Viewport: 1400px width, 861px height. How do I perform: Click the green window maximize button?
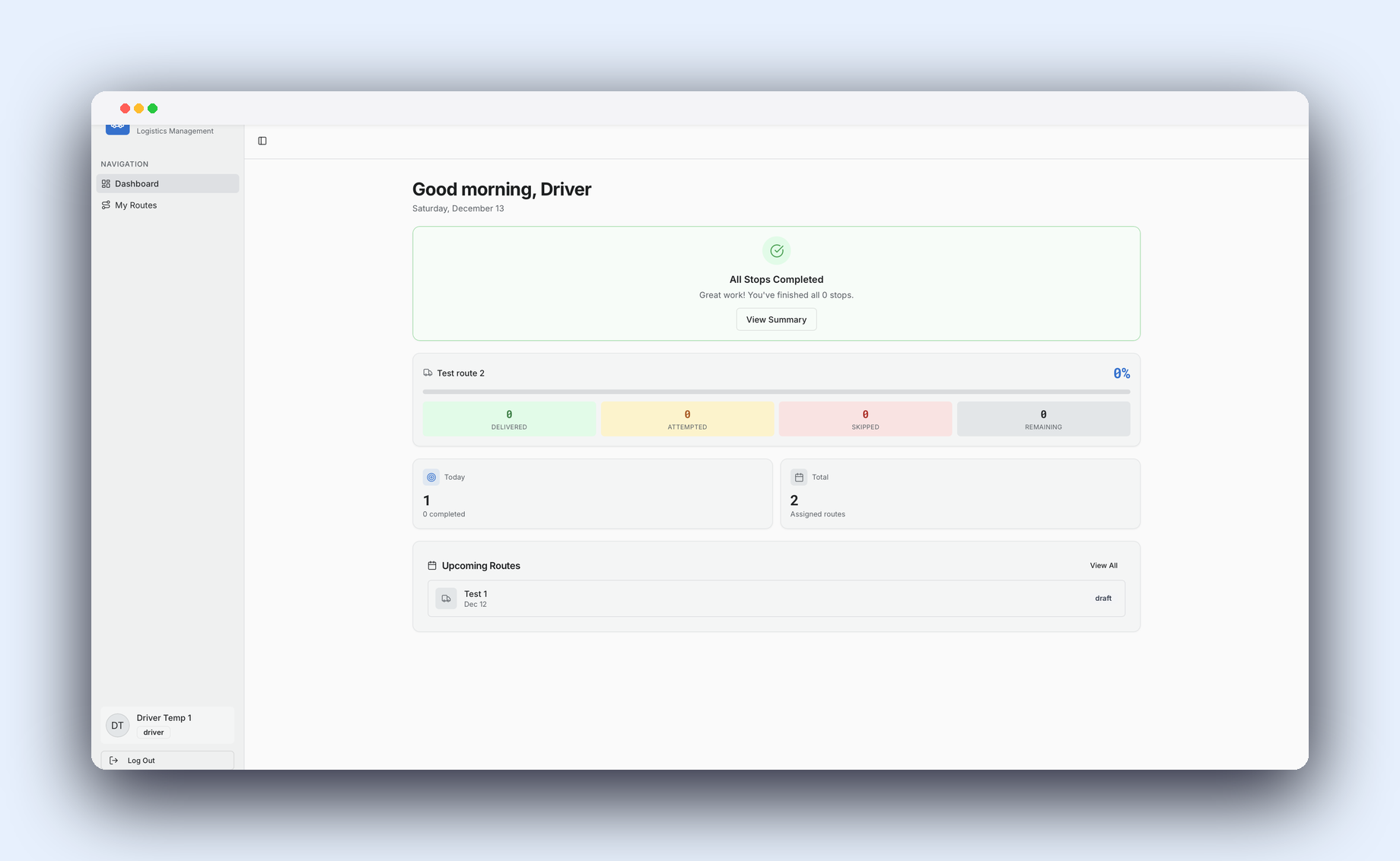tap(152, 109)
